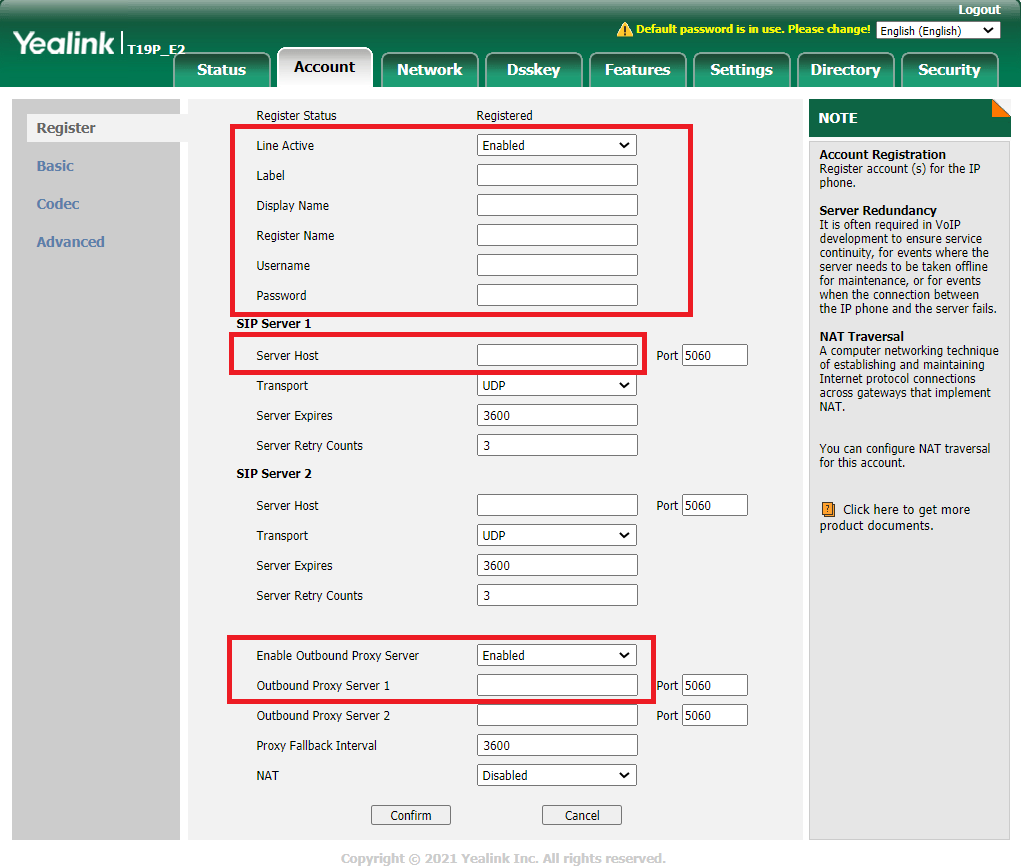Expand the NAT dropdown
Image resolution: width=1021 pixels, height=866 pixels.
[x=556, y=776]
